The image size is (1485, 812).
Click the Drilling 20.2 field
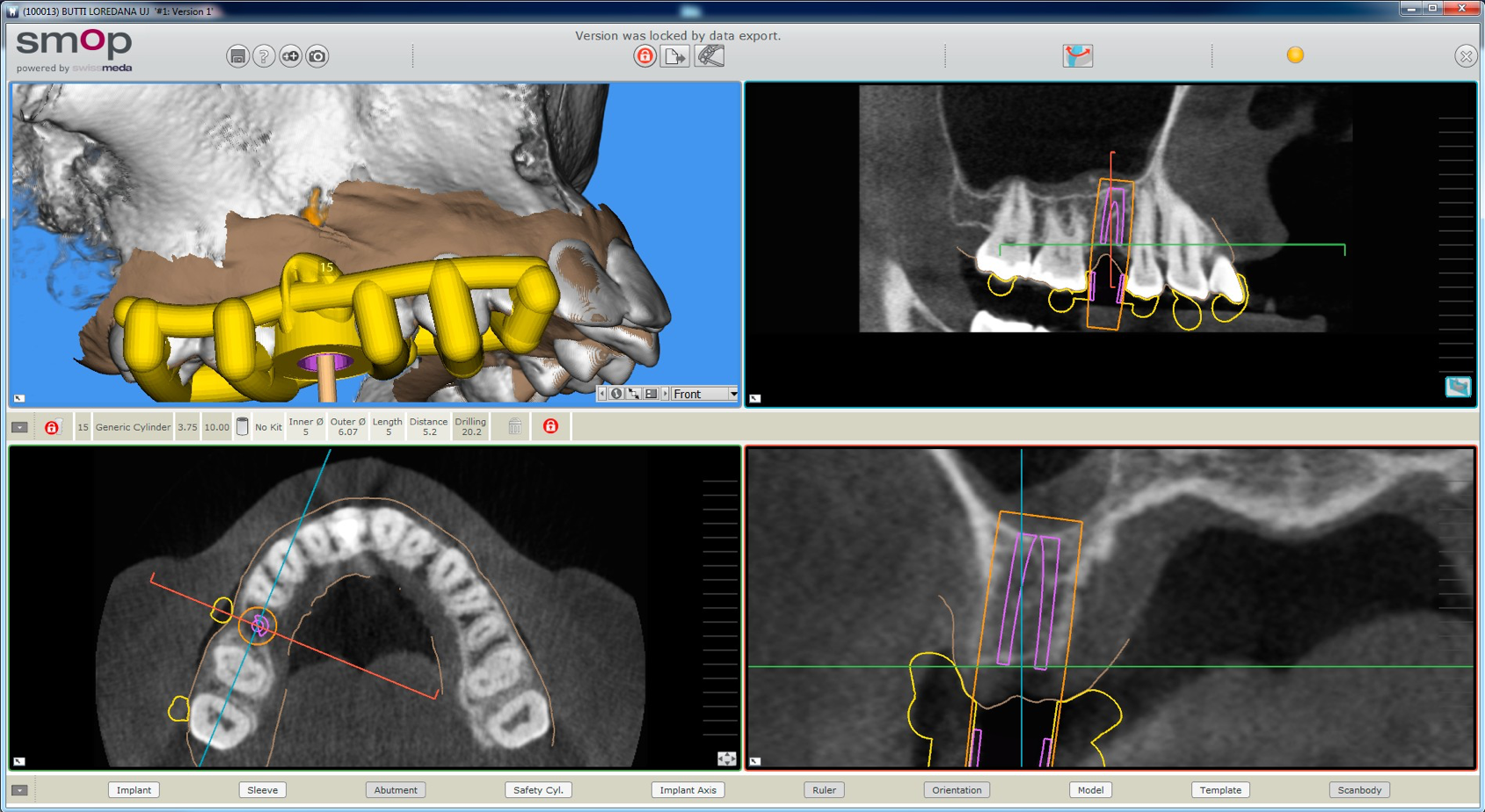pyautogui.click(x=471, y=426)
